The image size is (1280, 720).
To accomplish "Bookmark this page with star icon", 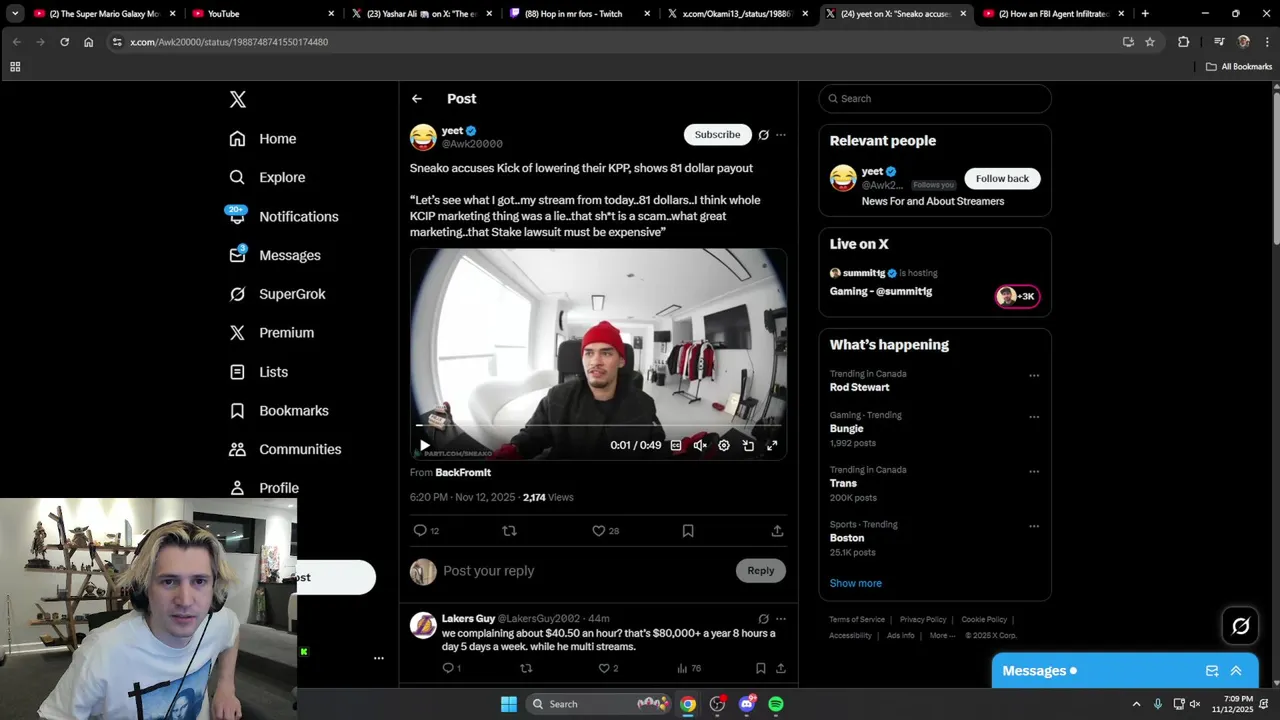I will pos(1150,42).
